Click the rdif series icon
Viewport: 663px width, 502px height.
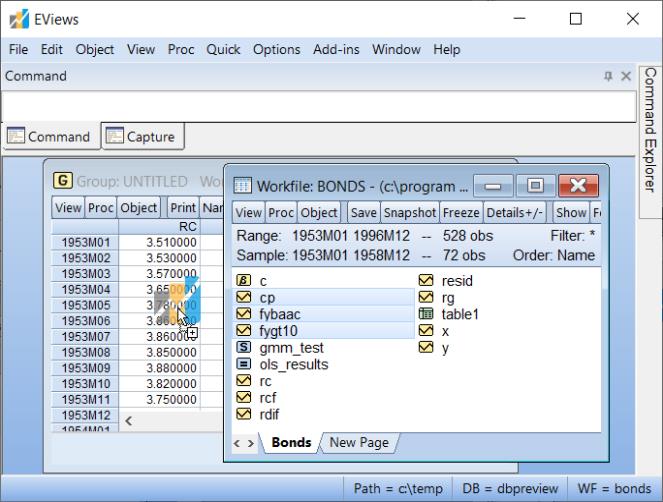[x=243, y=415]
